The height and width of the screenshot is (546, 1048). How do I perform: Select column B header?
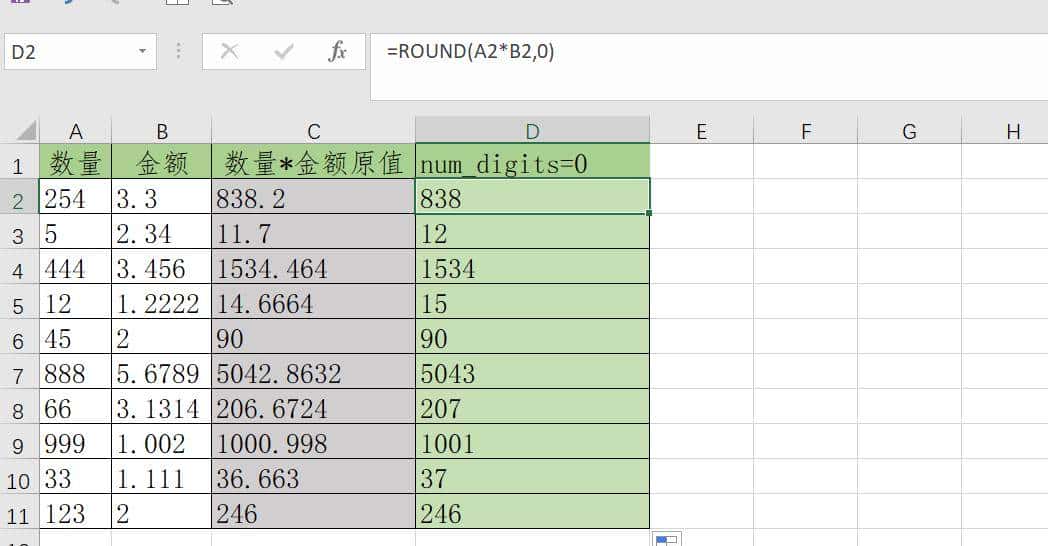[x=162, y=130]
